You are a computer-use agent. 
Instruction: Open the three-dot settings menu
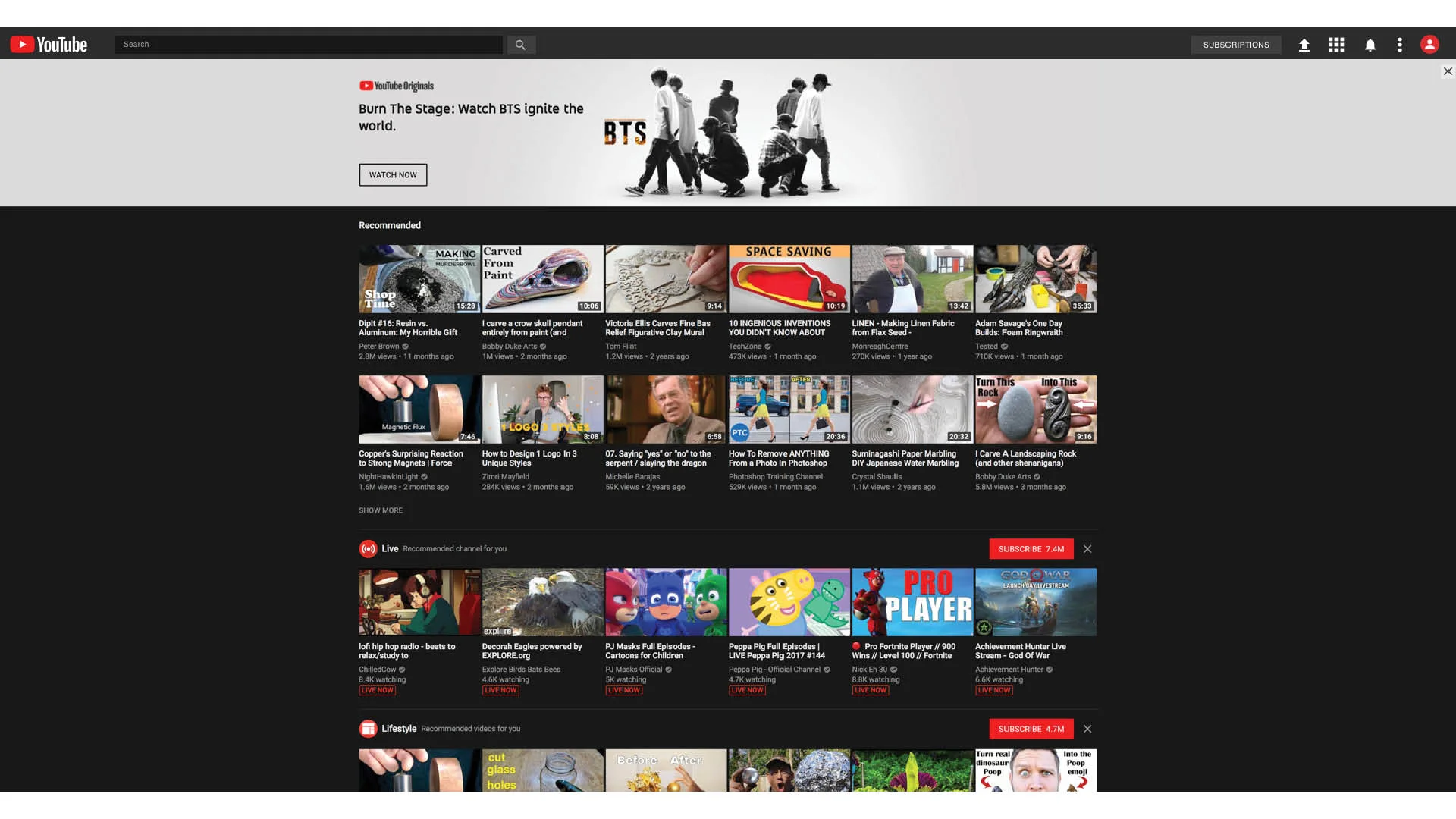pos(1399,45)
